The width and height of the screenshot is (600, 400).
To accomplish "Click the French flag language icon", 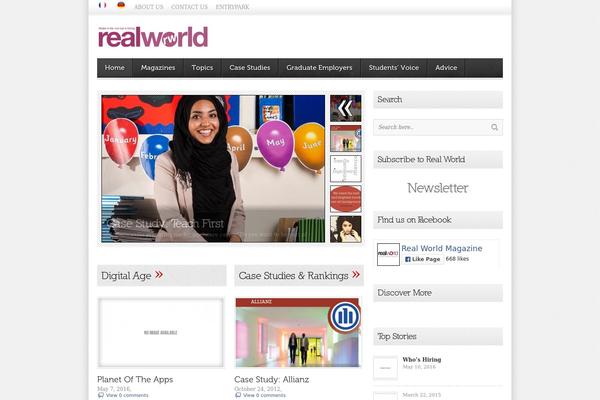I will (x=102, y=5).
